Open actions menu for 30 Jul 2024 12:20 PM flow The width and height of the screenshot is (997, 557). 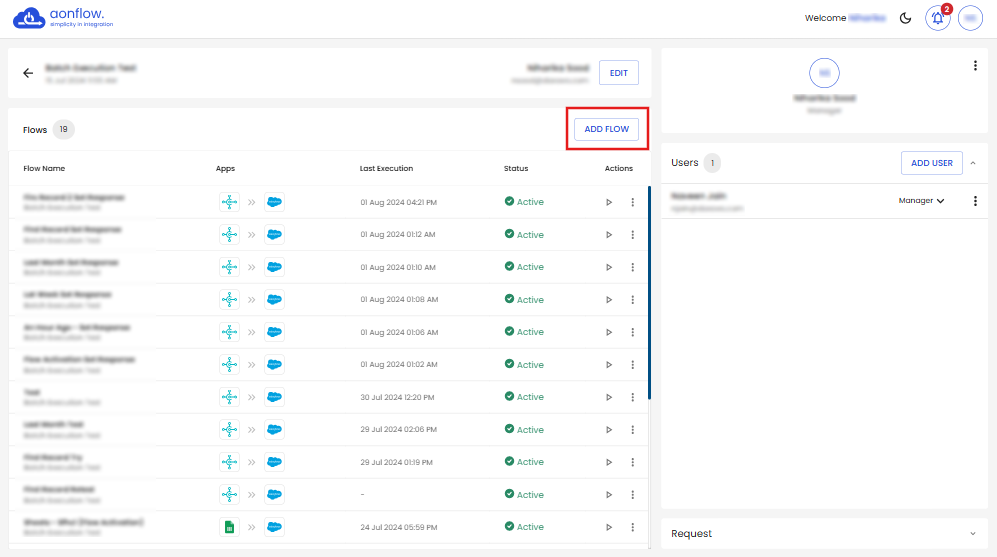coord(632,397)
